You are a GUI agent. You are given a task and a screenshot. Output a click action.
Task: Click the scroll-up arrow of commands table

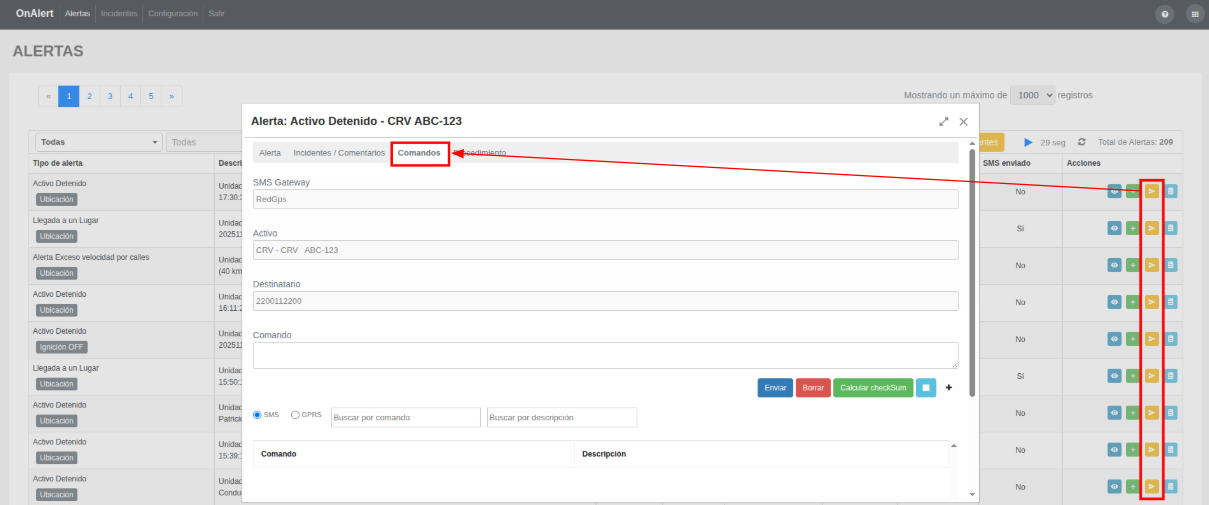point(953,445)
